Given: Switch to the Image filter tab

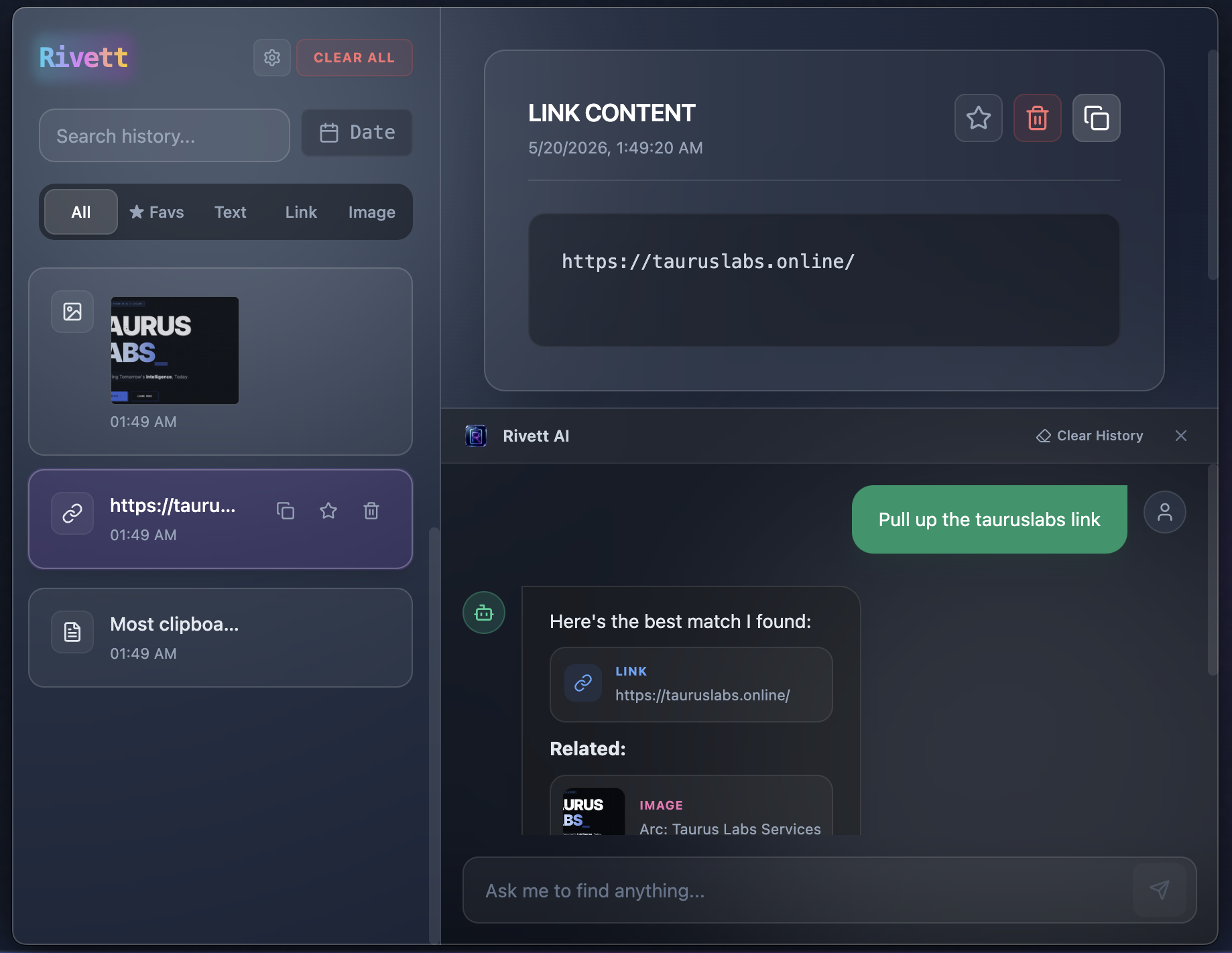Looking at the screenshot, I should coord(371,212).
